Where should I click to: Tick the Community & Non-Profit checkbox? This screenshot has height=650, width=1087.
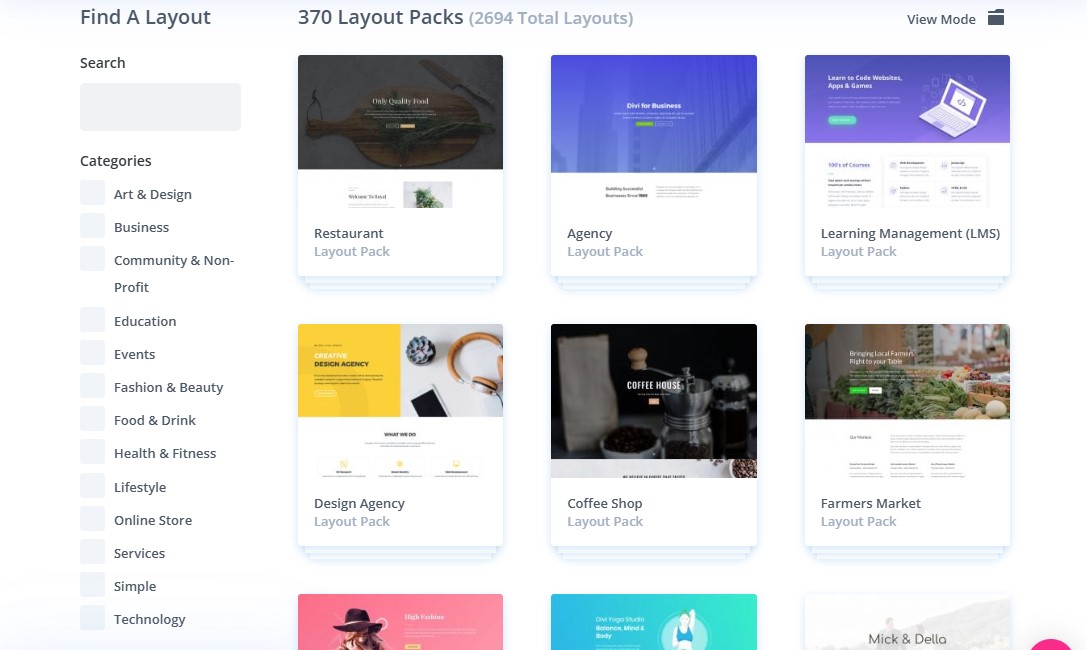pos(92,259)
